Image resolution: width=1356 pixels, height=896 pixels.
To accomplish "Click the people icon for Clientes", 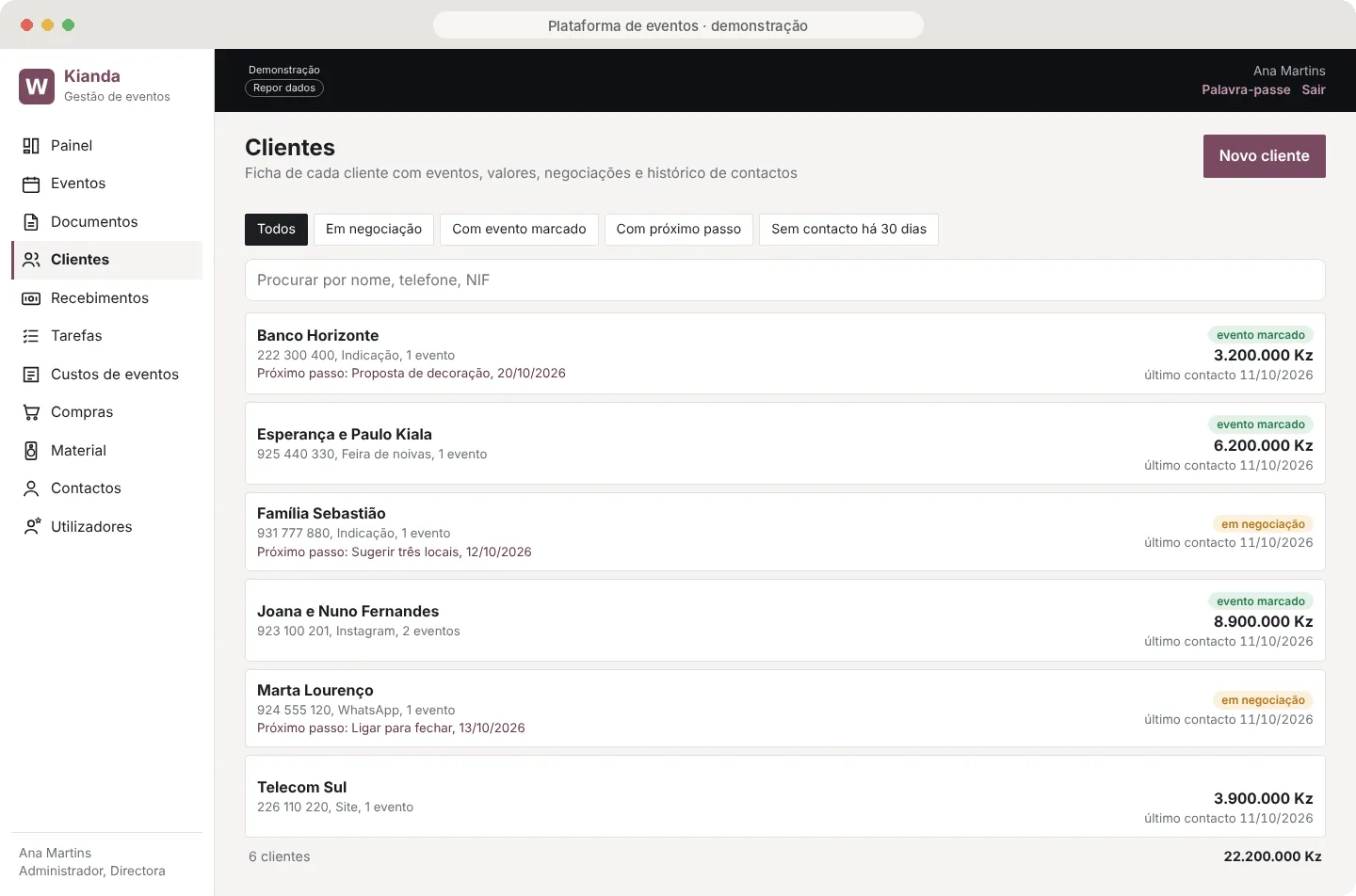I will [31, 260].
